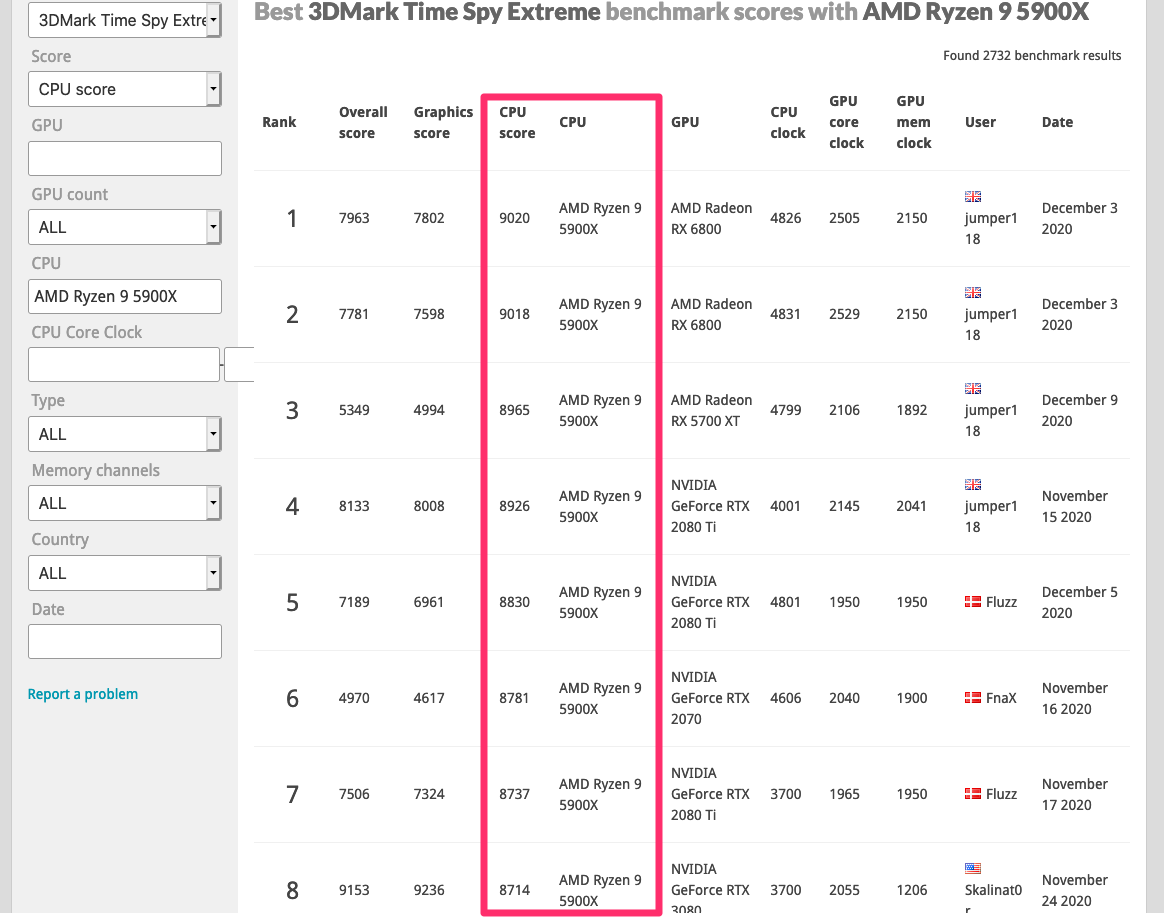Screen dimensions: 1164x917
Task: Click the Danish flag beside FnaX
Action: [972, 698]
